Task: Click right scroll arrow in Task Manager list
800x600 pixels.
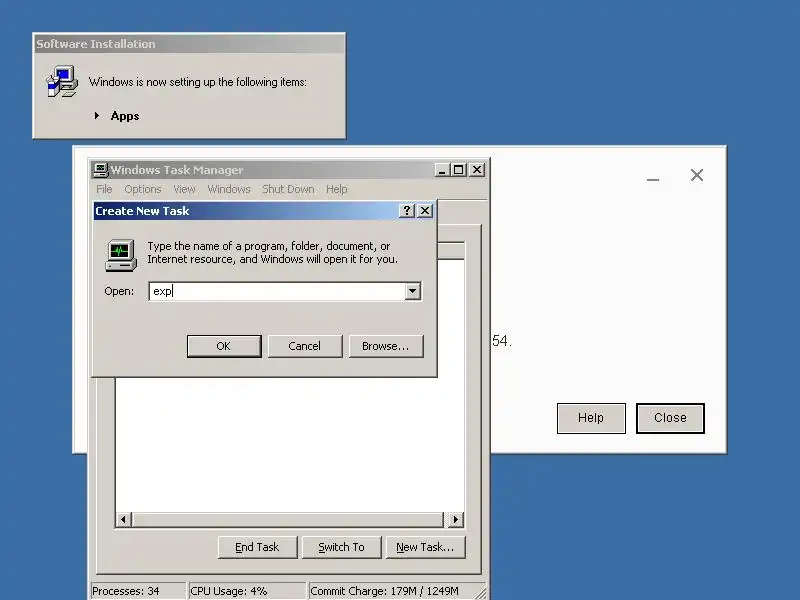Action: click(x=455, y=520)
